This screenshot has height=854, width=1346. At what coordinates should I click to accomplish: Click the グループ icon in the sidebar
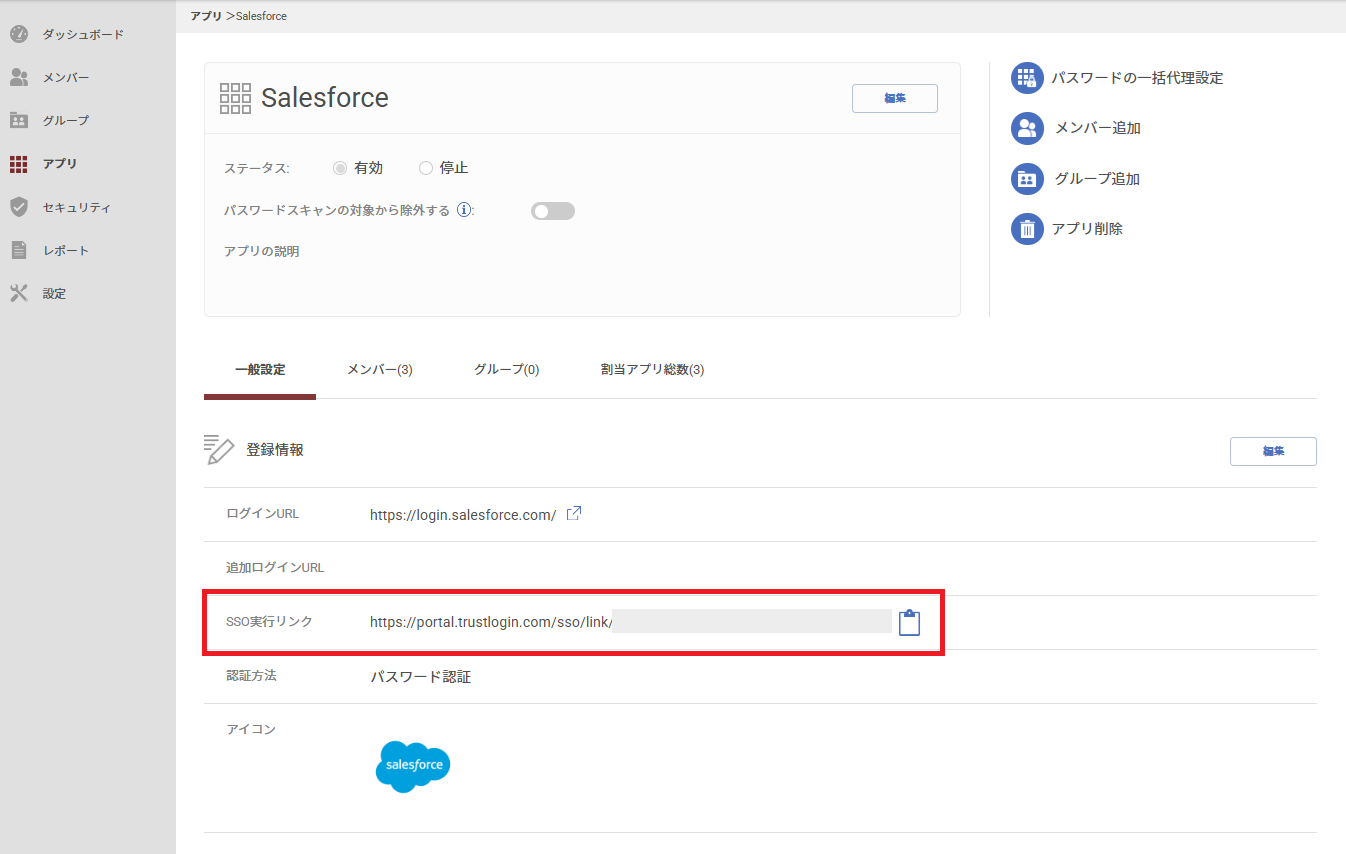pos(19,120)
